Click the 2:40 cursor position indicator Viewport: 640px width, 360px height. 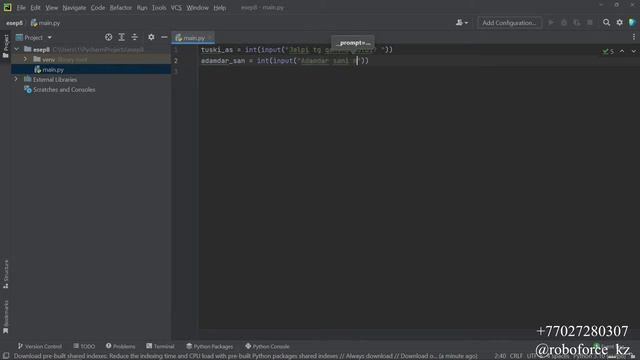click(x=500, y=356)
